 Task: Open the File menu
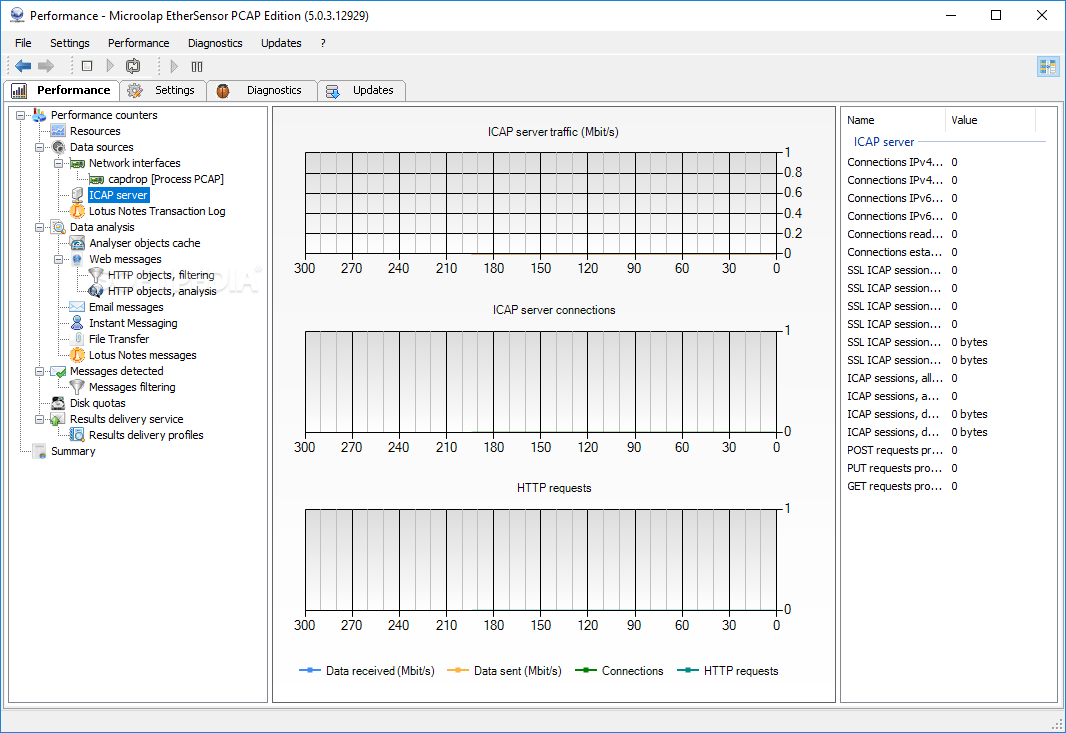pos(23,43)
